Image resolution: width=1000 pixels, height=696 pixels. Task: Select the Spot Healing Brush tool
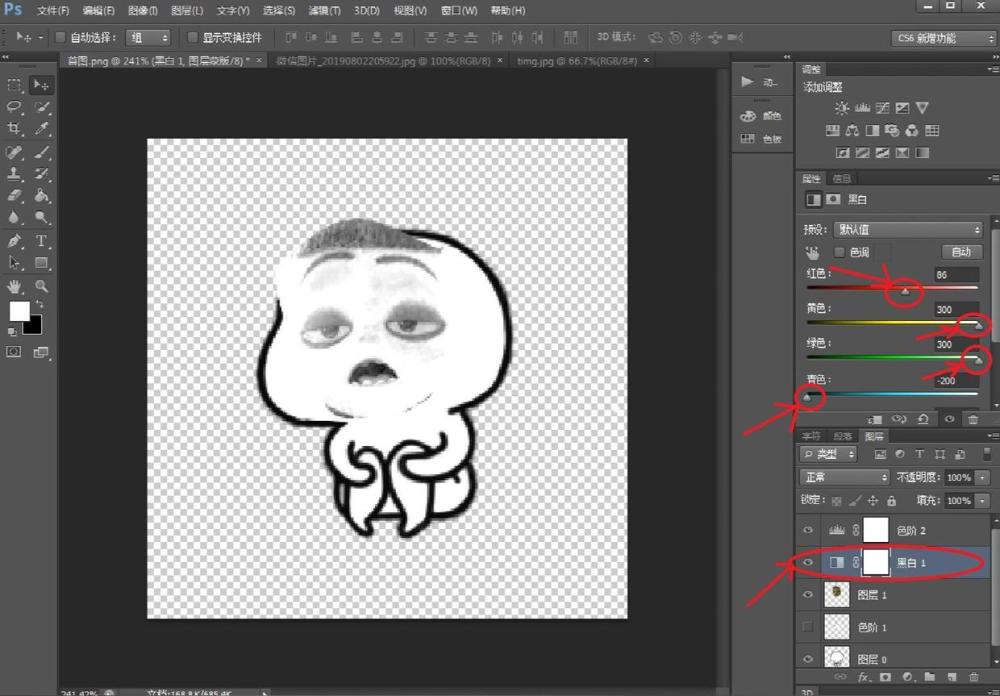(14, 152)
